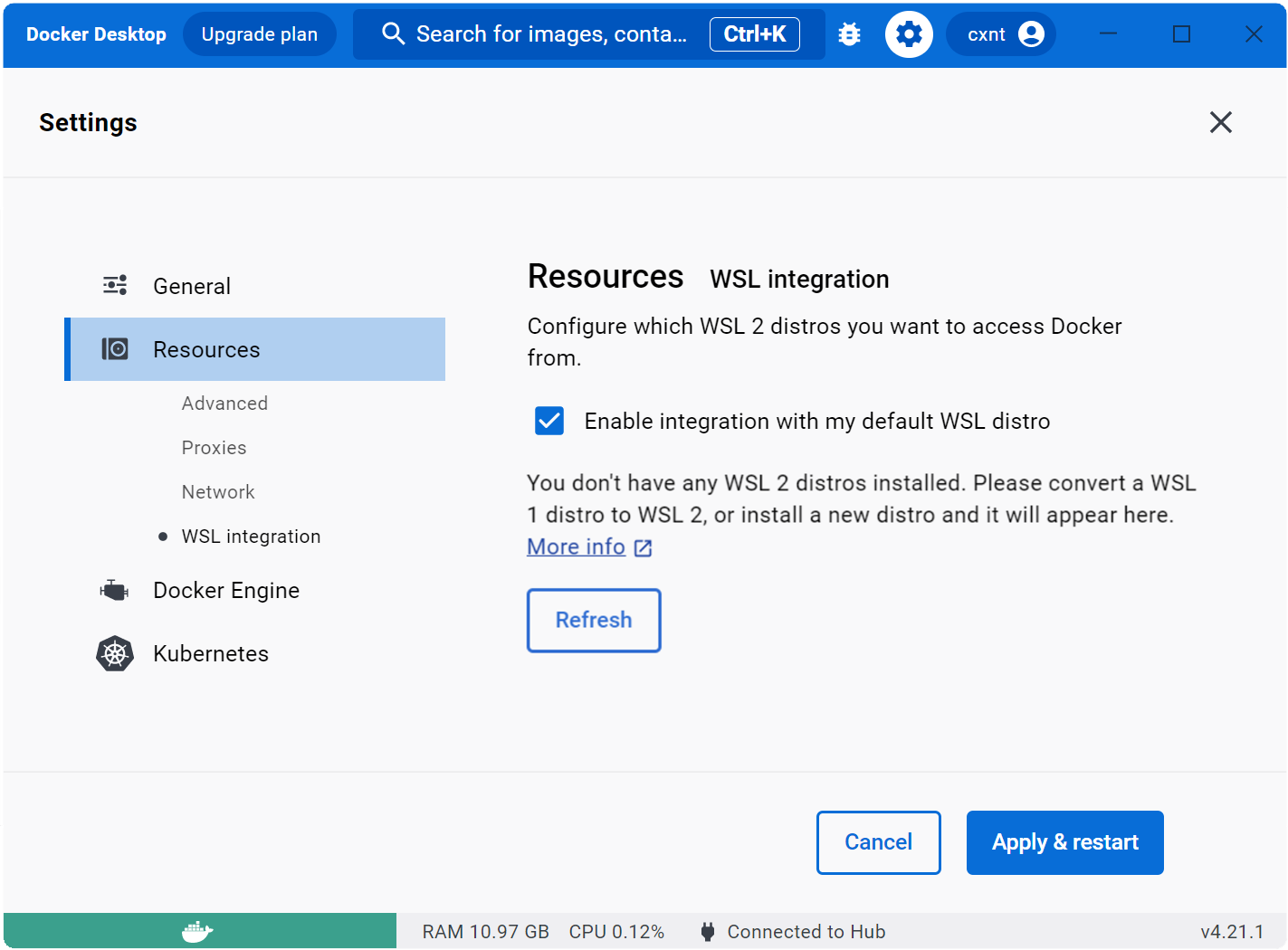The height and width of the screenshot is (950, 1288).
Task: Click the plug icon by Connected to Hub
Action: tap(708, 932)
